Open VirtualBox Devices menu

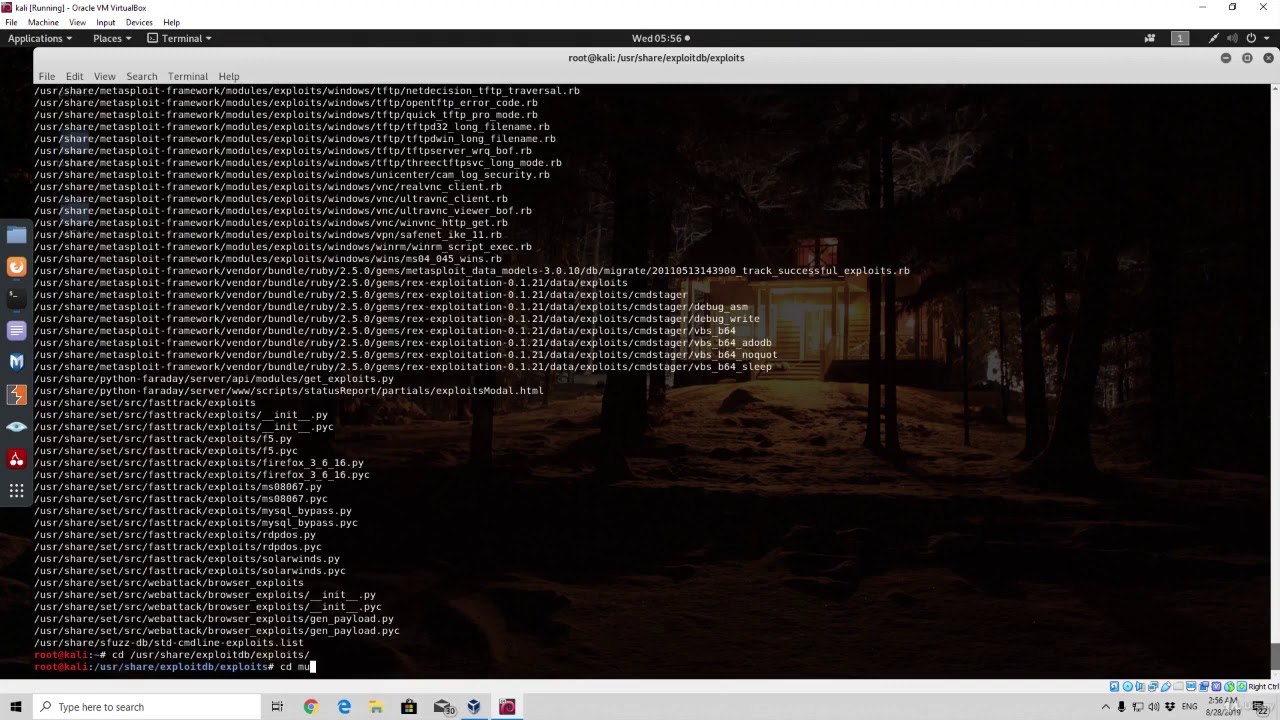(139, 22)
